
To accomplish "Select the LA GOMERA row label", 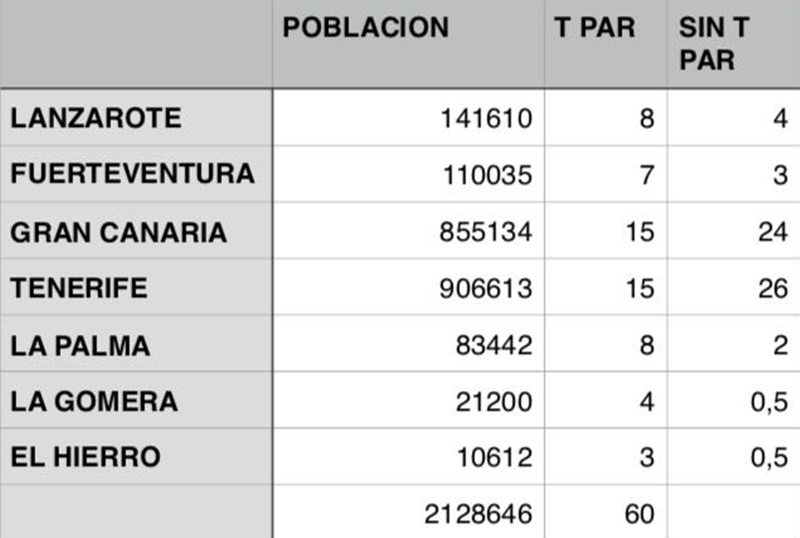I will coord(94,401).
